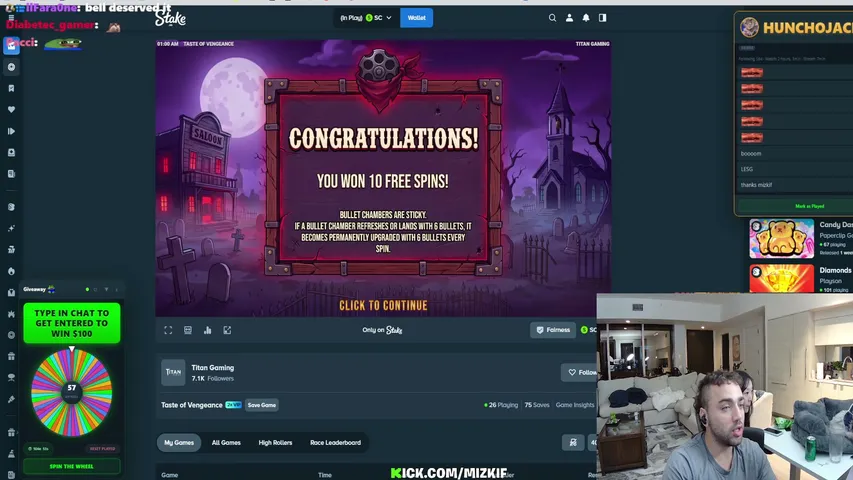Open the notifications bell
The image size is (853, 480).
(586, 18)
